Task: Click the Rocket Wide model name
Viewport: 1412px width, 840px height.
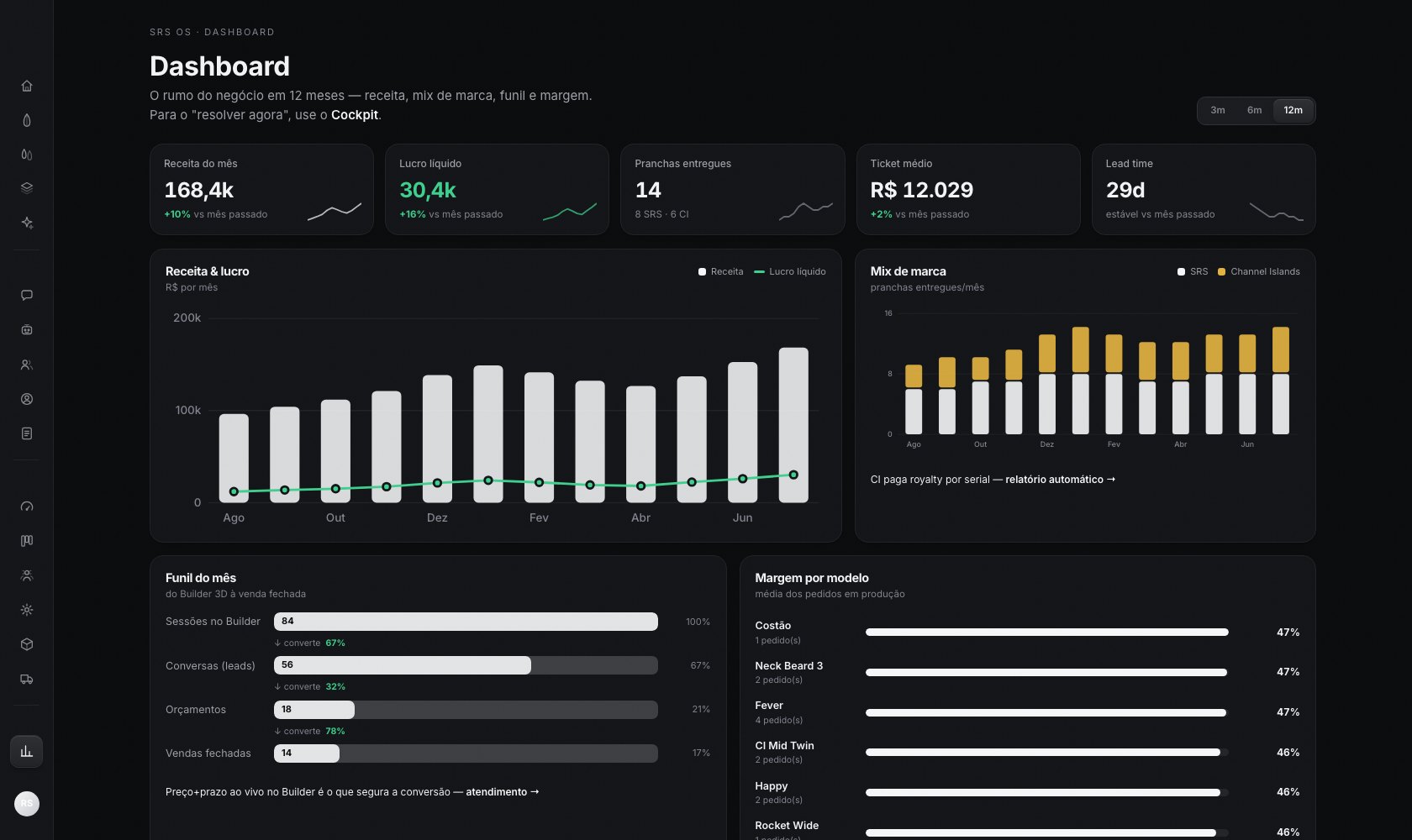Action: [787, 826]
